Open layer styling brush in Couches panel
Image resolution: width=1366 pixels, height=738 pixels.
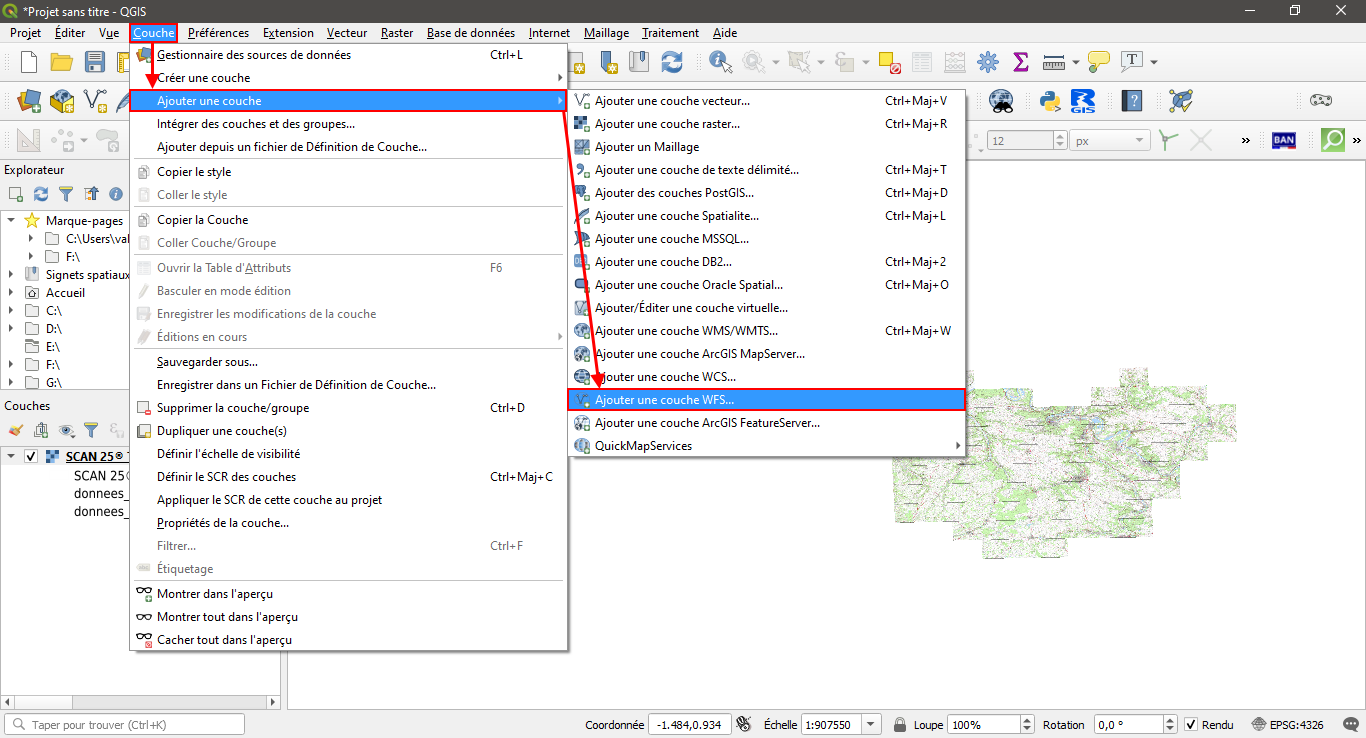[16, 430]
